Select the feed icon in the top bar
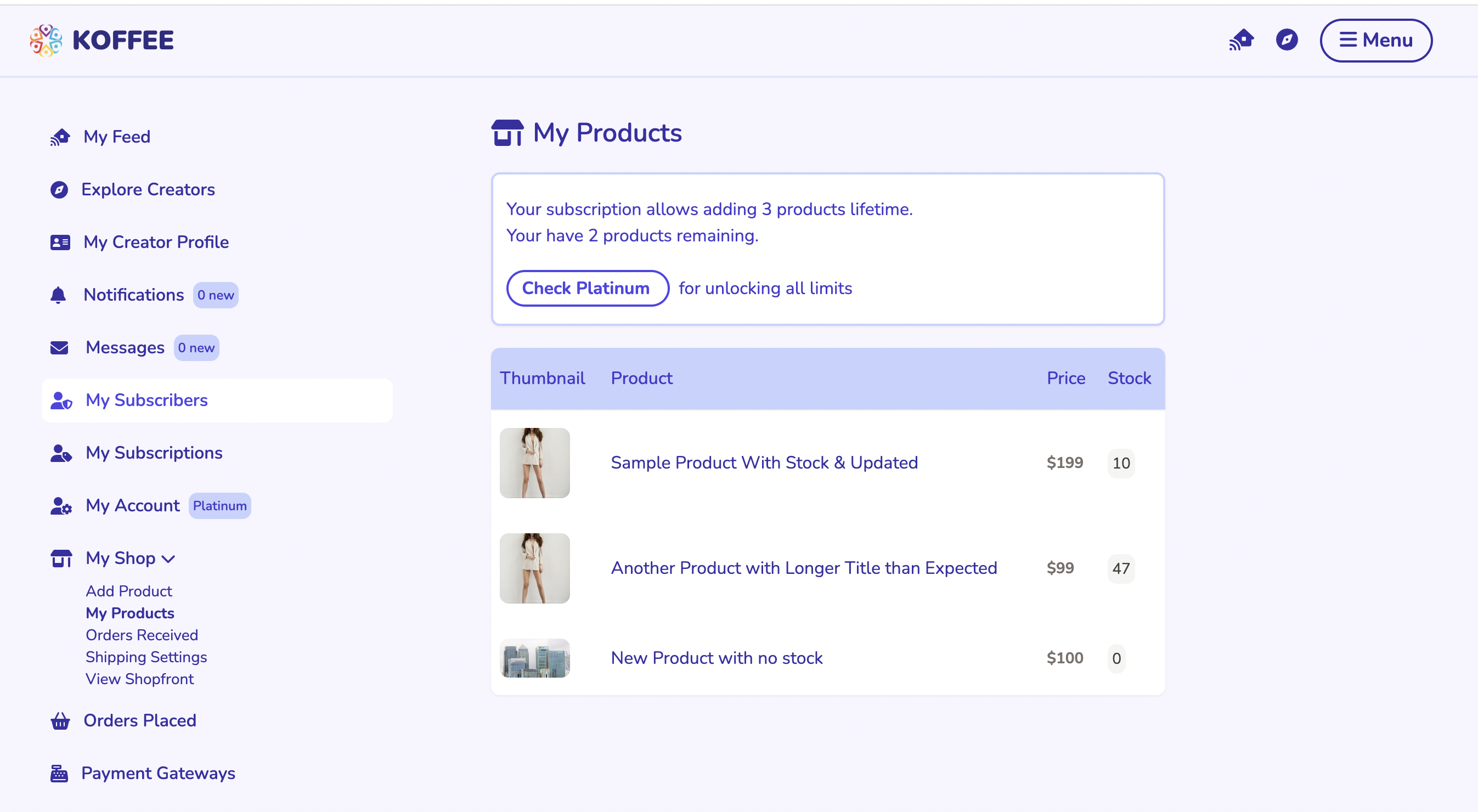Image resolution: width=1478 pixels, height=812 pixels. coord(1242,40)
